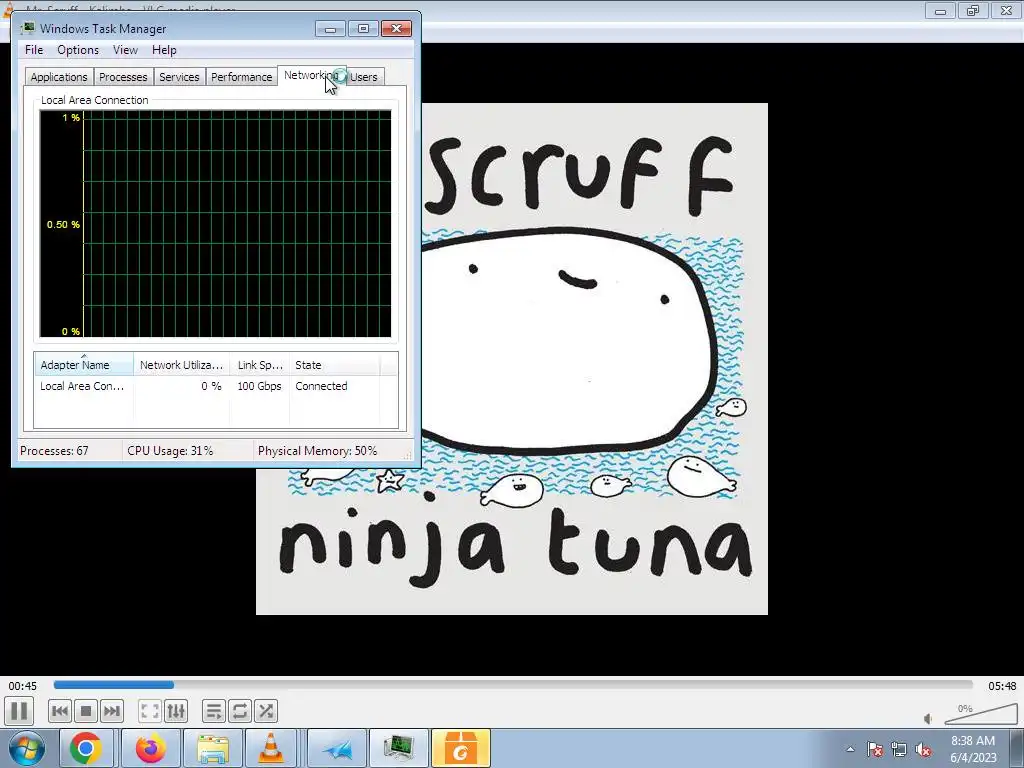Skip to previous track in VLC
The width and height of the screenshot is (1024, 768).
click(x=59, y=711)
